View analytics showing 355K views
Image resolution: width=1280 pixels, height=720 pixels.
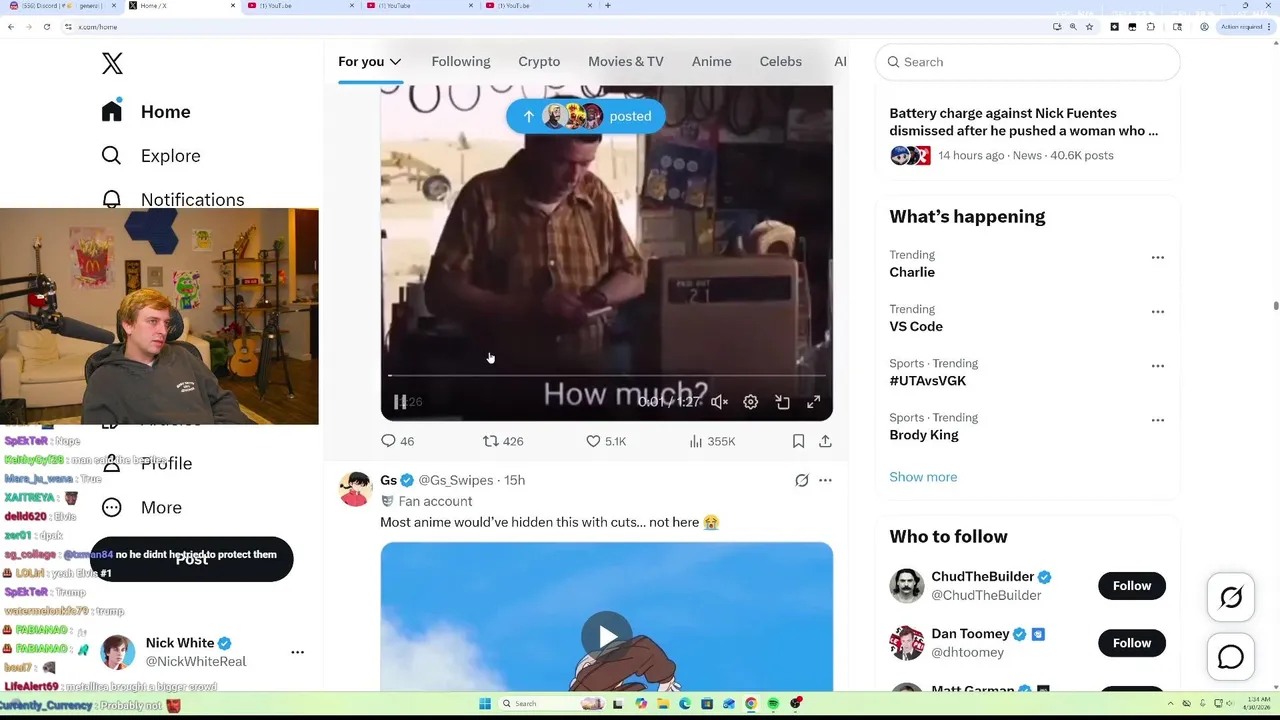712,441
